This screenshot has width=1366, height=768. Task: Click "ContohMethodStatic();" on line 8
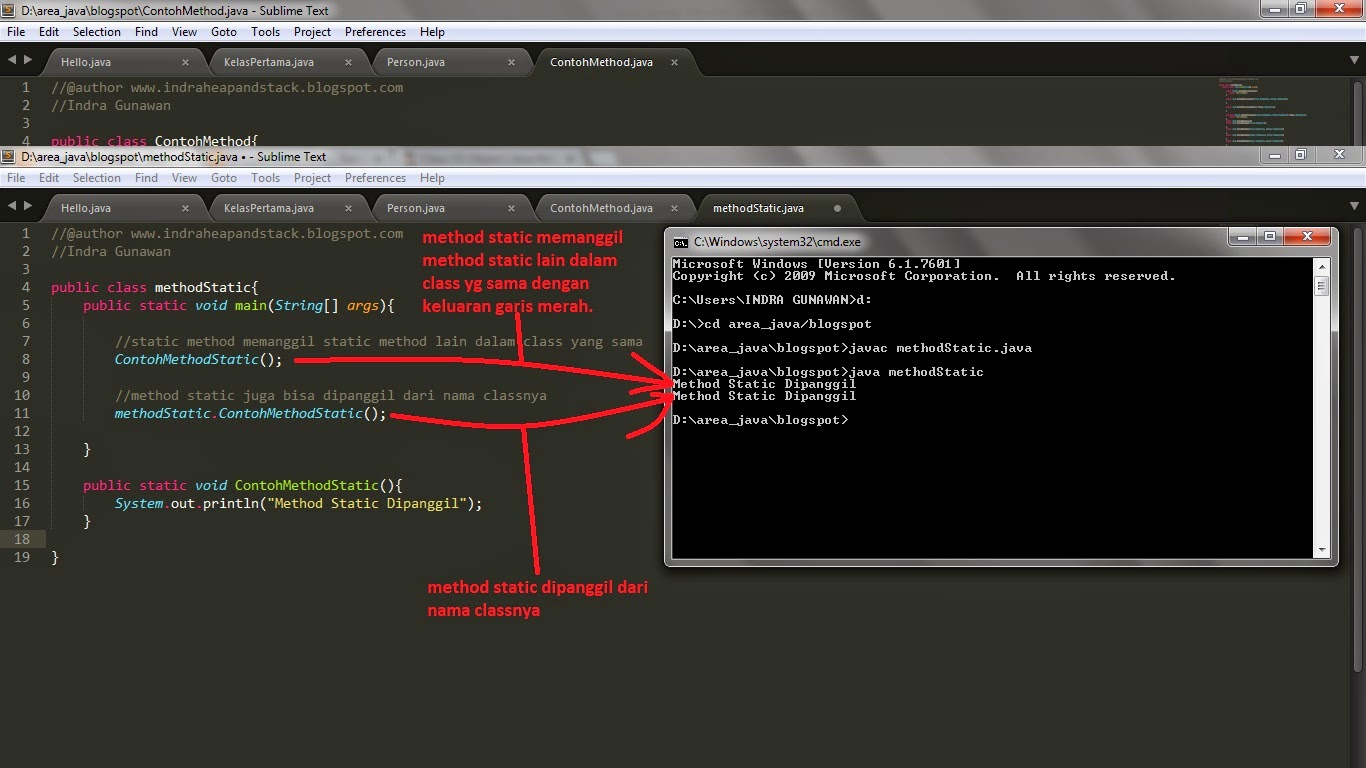click(199, 359)
